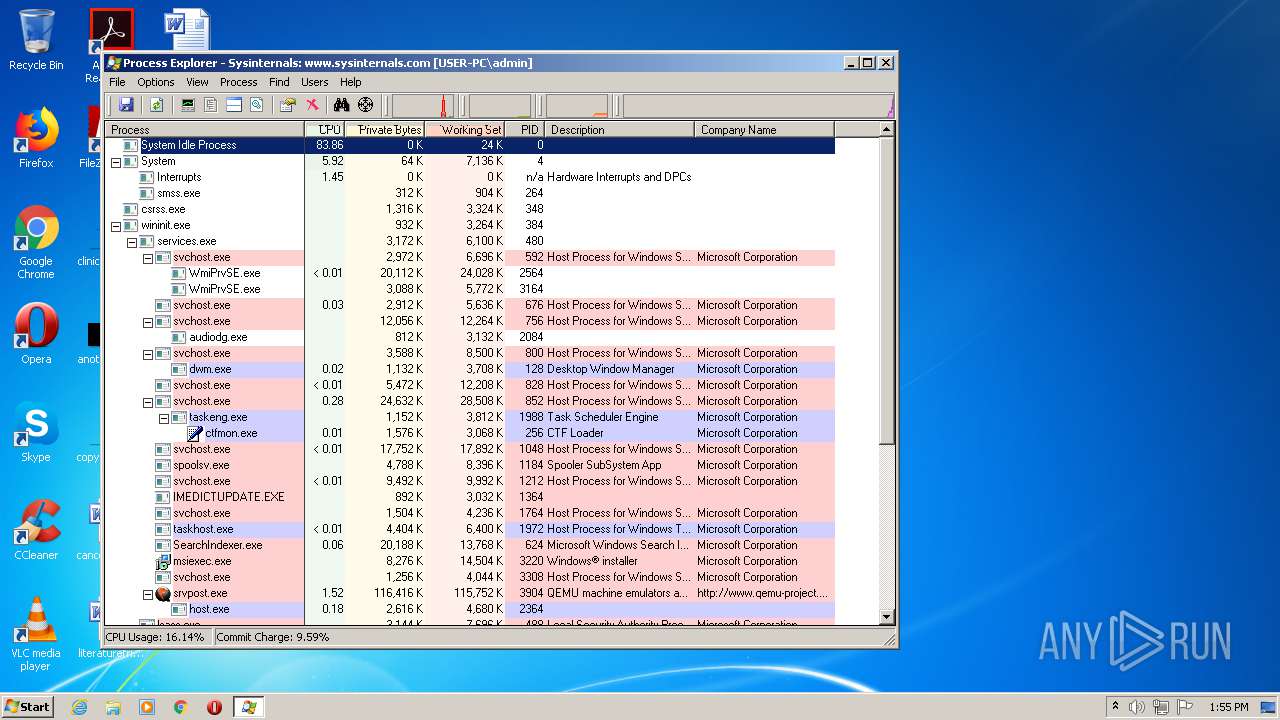Click the binoculars Find Handle icon
This screenshot has height=720, width=1280.
pyautogui.click(x=341, y=105)
